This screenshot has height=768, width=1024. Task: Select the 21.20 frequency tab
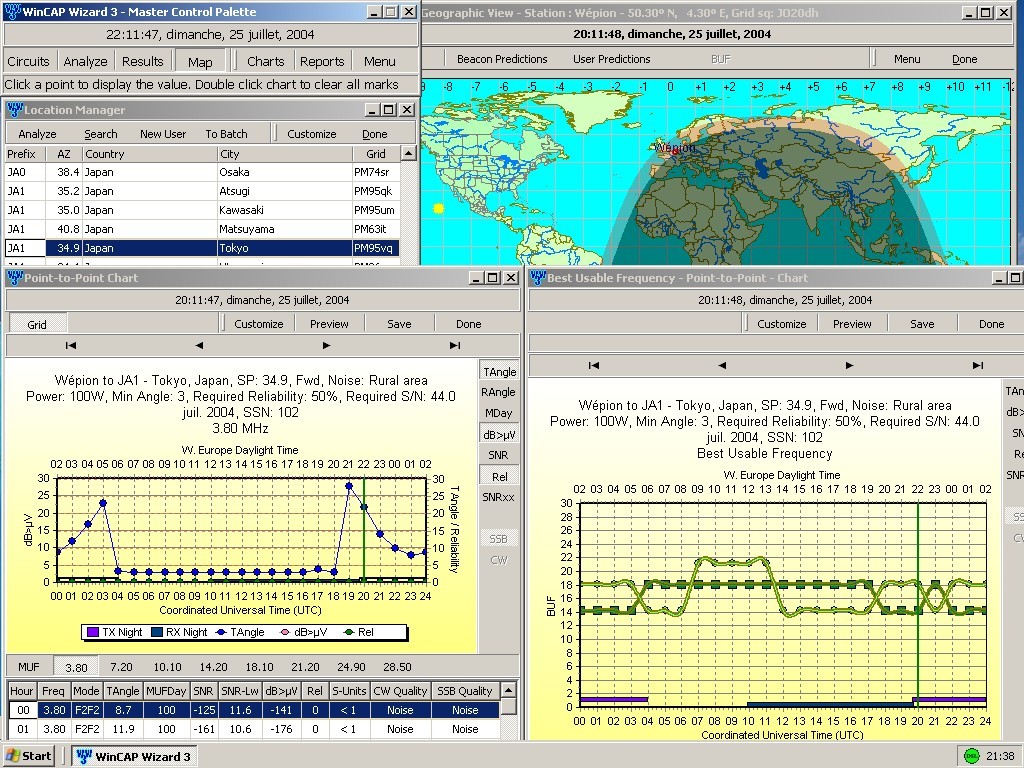[306, 667]
